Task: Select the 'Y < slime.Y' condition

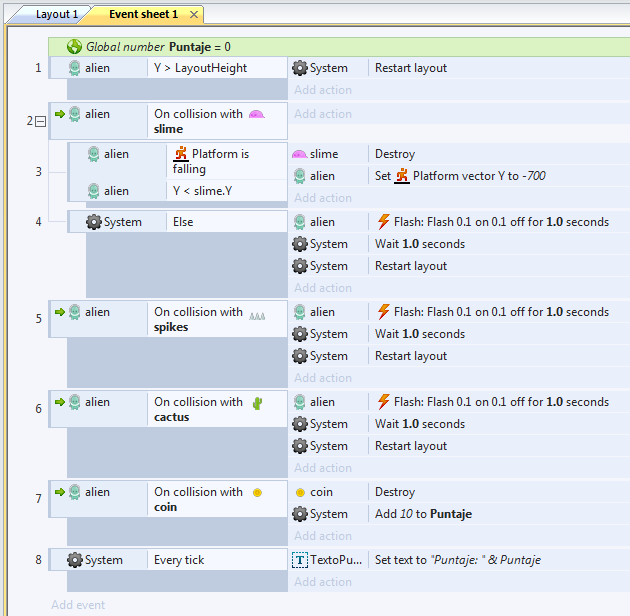Action: [x=202, y=191]
